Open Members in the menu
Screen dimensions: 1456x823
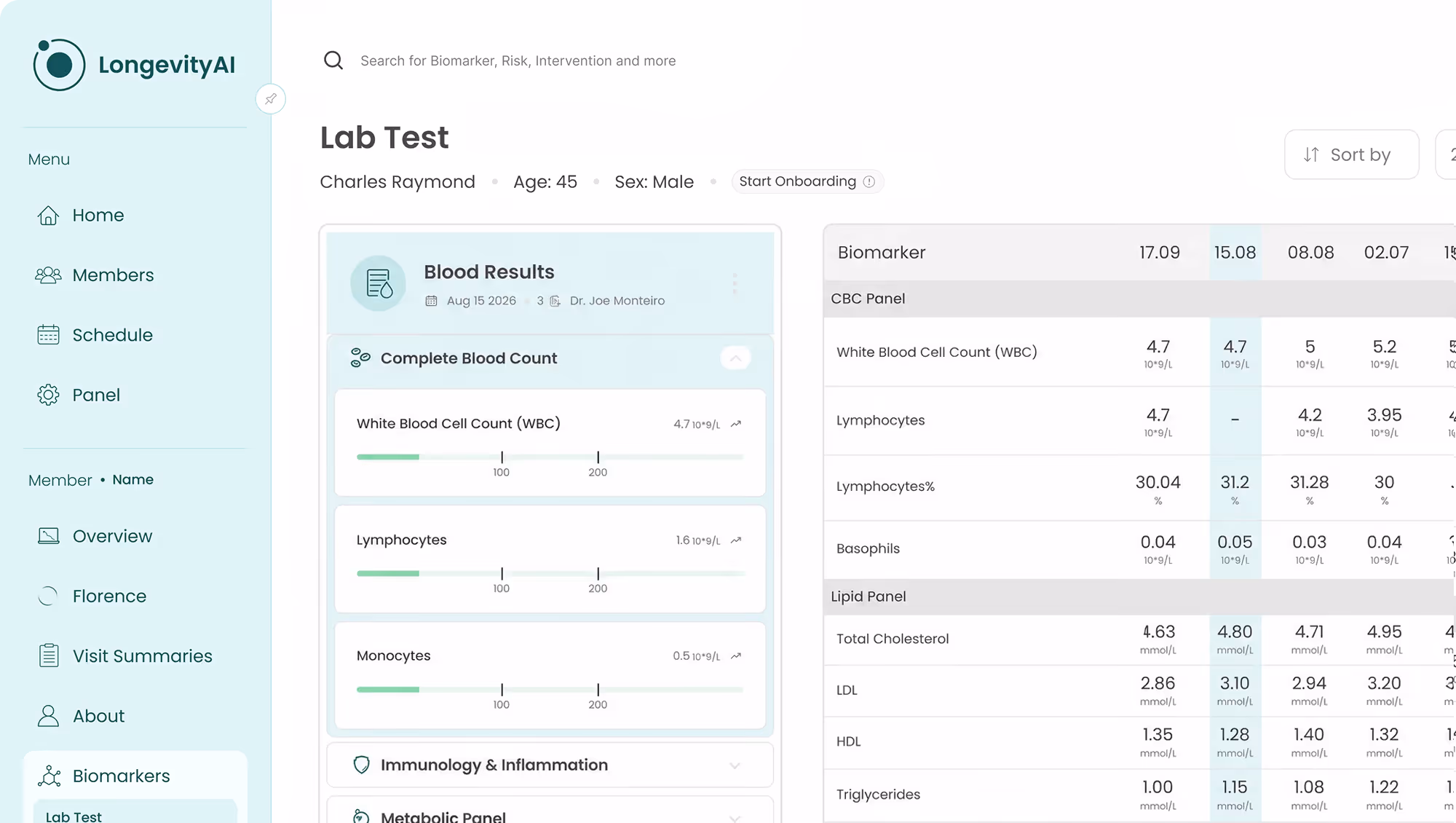[113, 275]
